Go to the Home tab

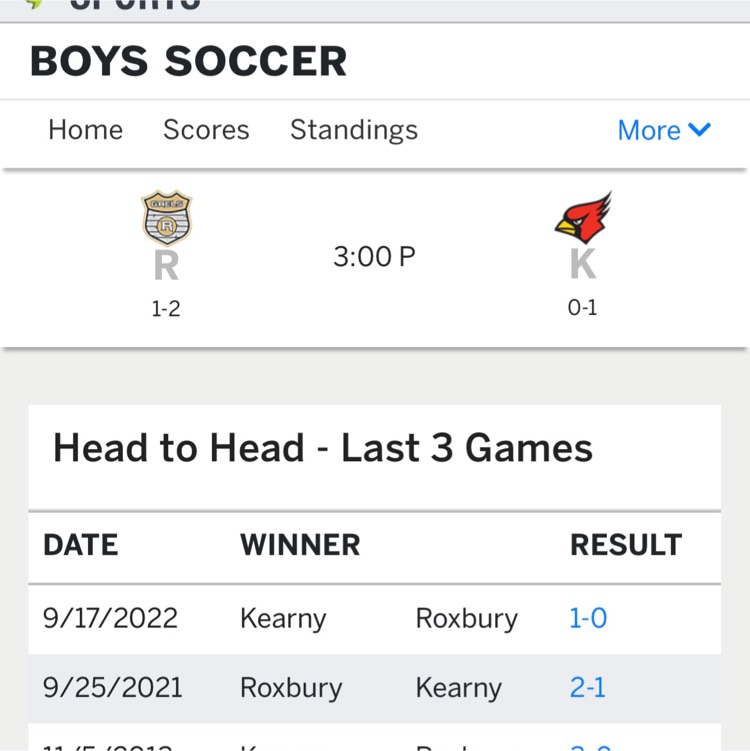coord(86,130)
